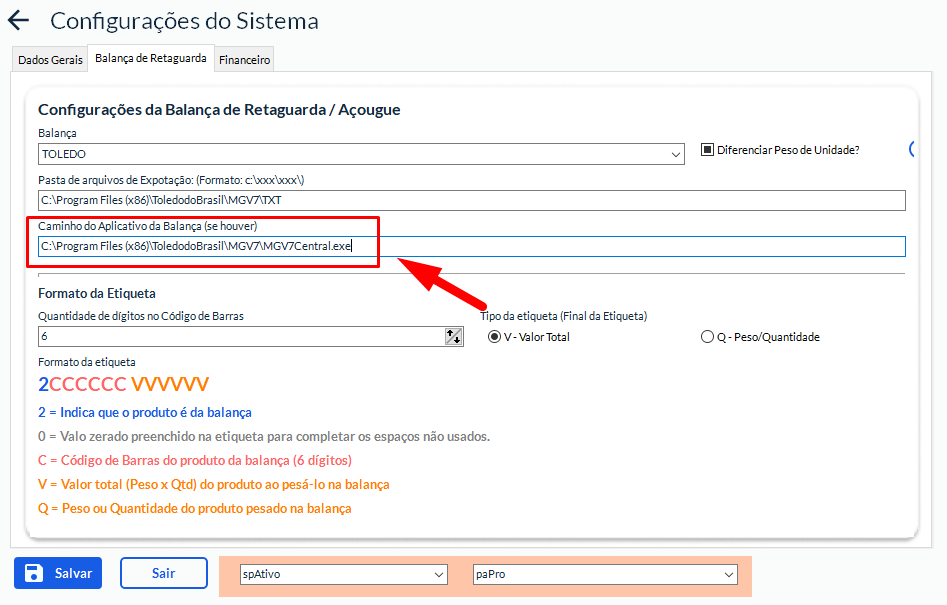Expand the paPro dropdown
Viewport: 947px width, 605px height.
(605, 574)
